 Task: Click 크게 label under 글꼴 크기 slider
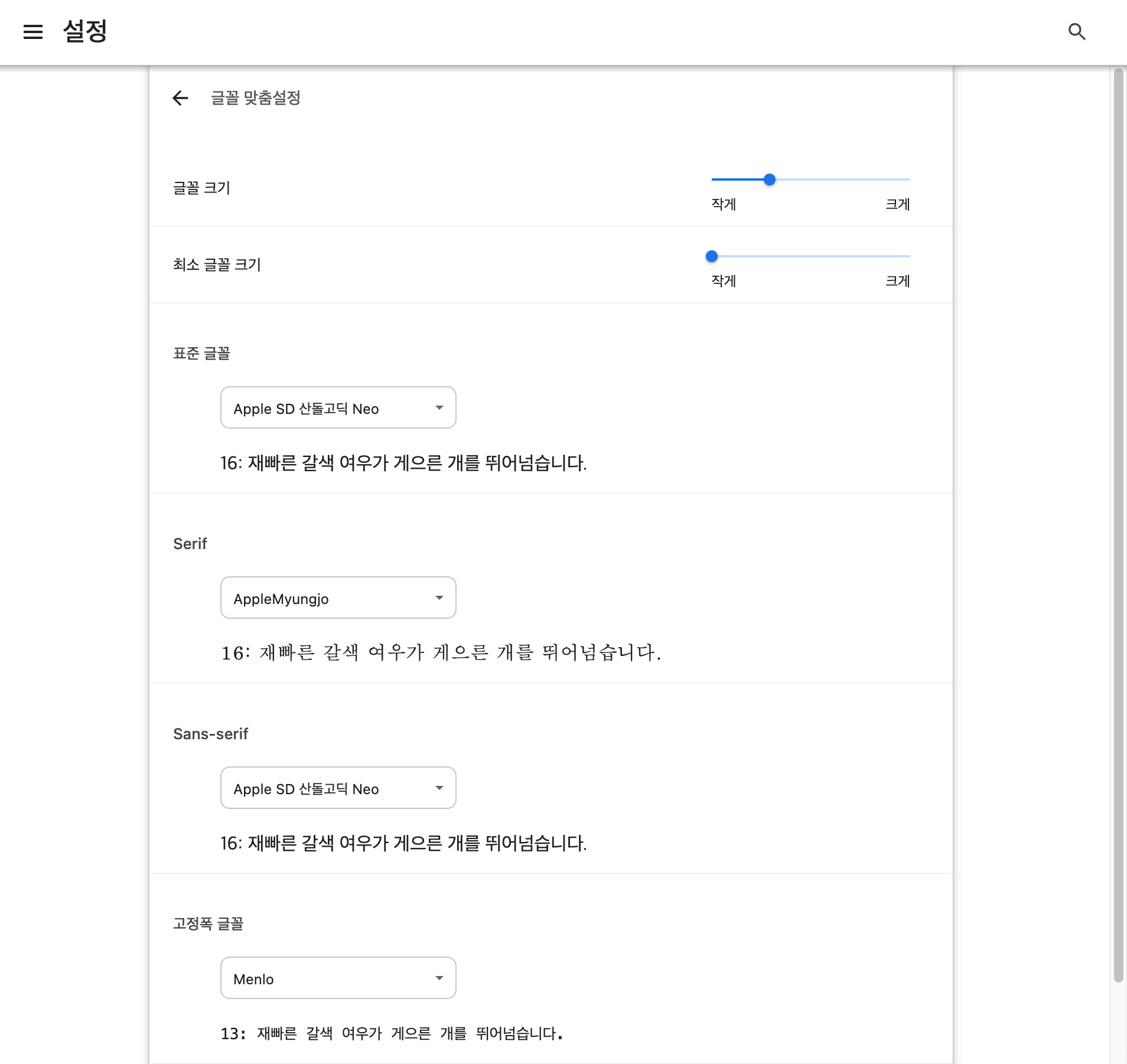(x=898, y=204)
